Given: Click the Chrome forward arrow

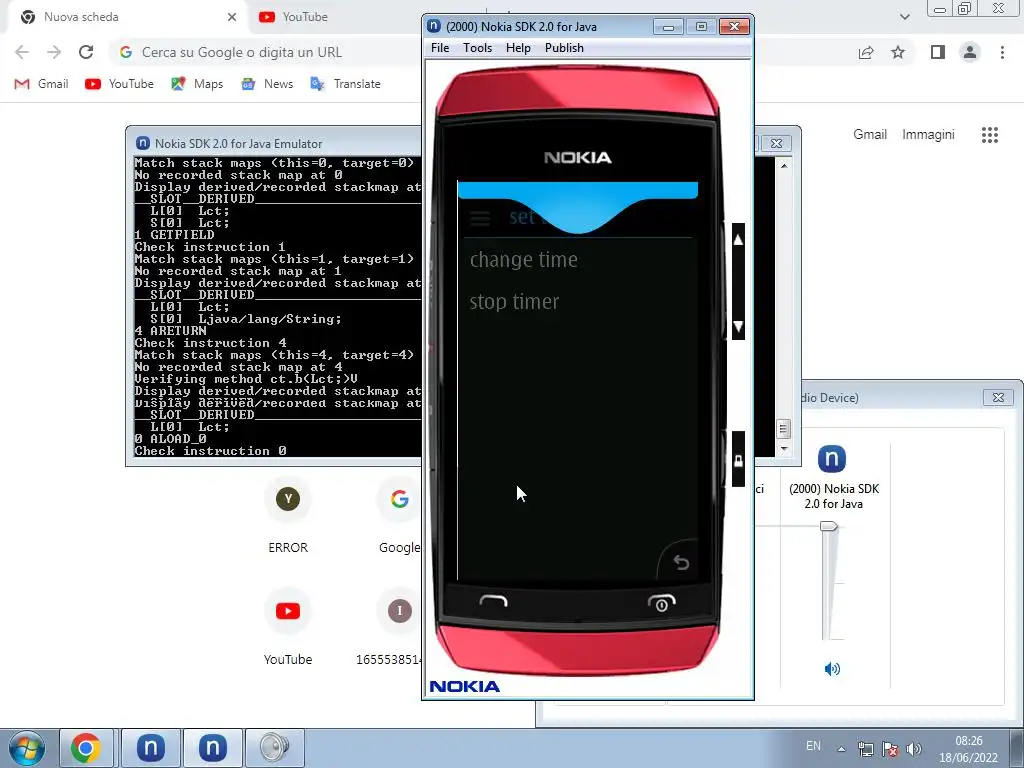Looking at the screenshot, I should pos(54,52).
